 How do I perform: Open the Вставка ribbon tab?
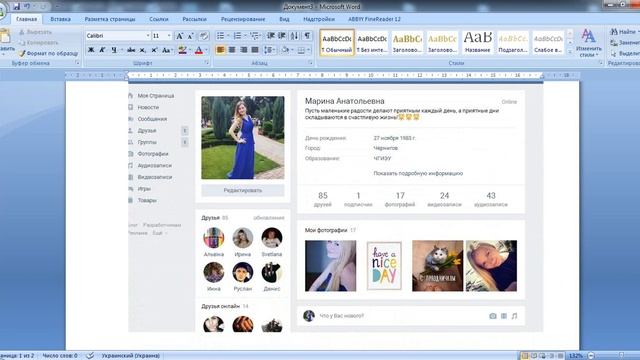(x=60, y=19)
